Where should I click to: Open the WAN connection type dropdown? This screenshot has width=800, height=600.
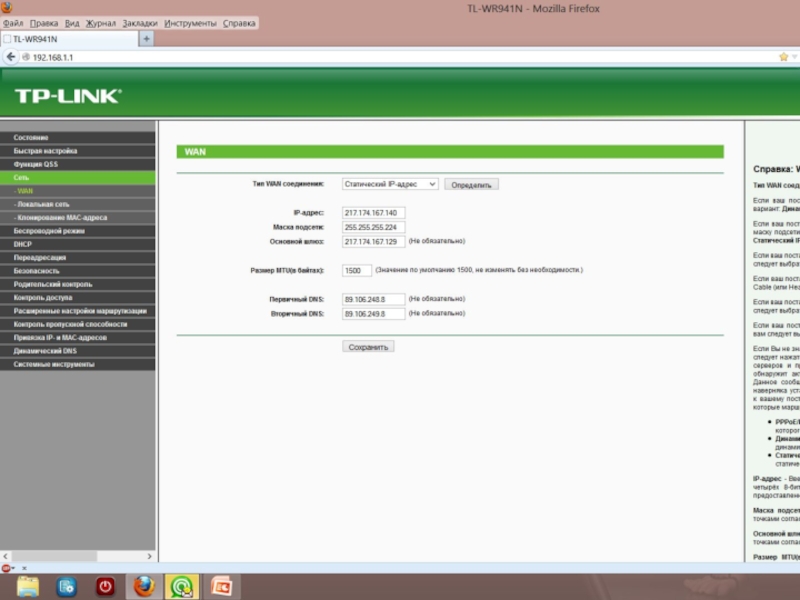pos(390,184)
